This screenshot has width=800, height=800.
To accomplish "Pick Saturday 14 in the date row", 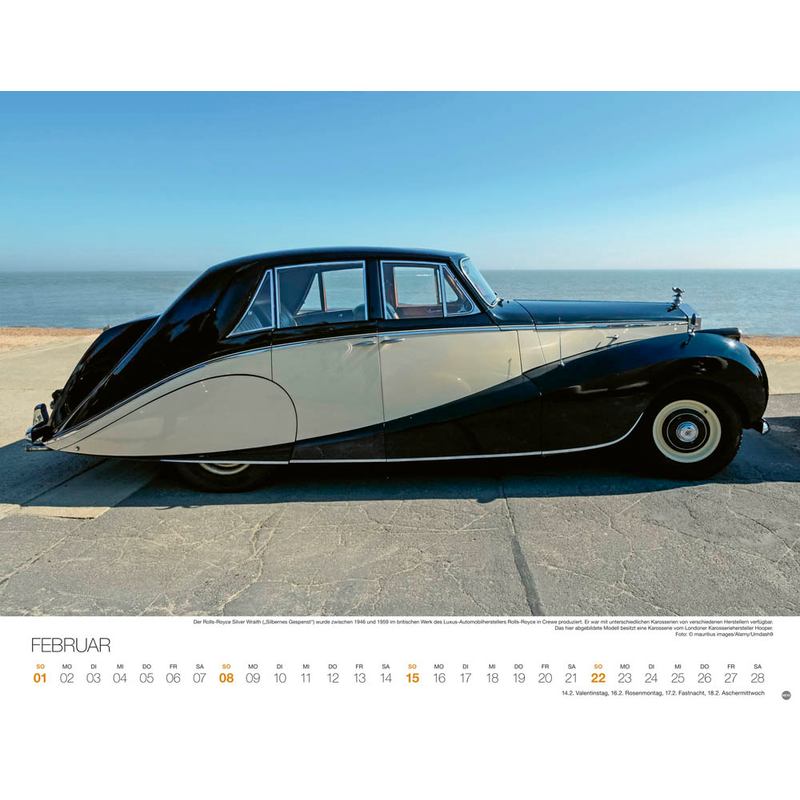I will (x=385, y=678).
